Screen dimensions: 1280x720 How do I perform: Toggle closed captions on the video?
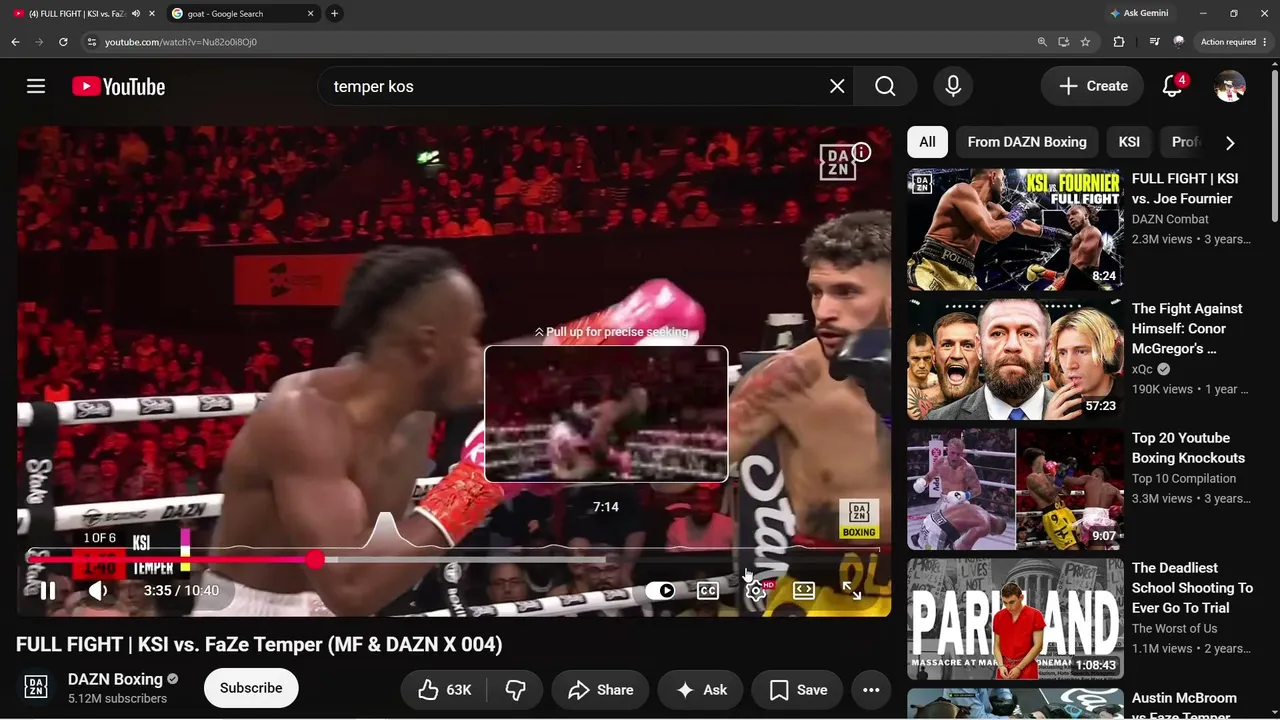(x=708, y=590)
